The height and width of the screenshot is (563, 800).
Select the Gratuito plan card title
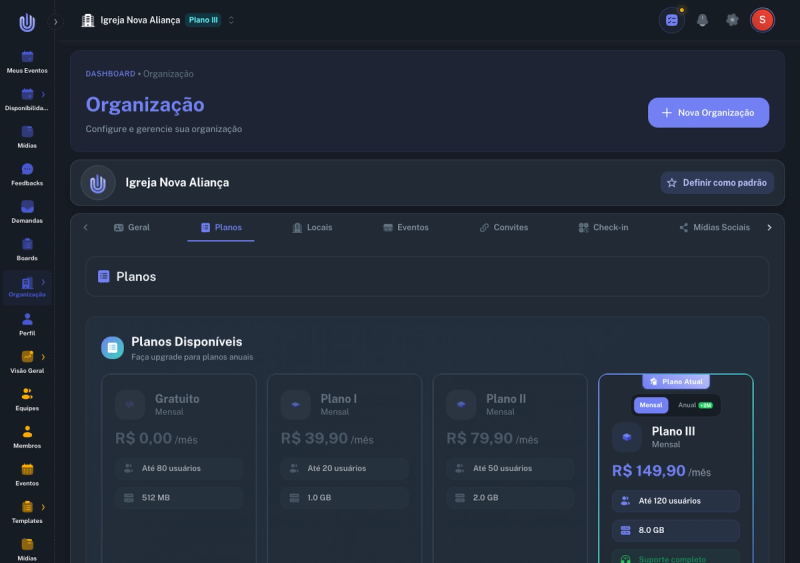coord(177,399)
